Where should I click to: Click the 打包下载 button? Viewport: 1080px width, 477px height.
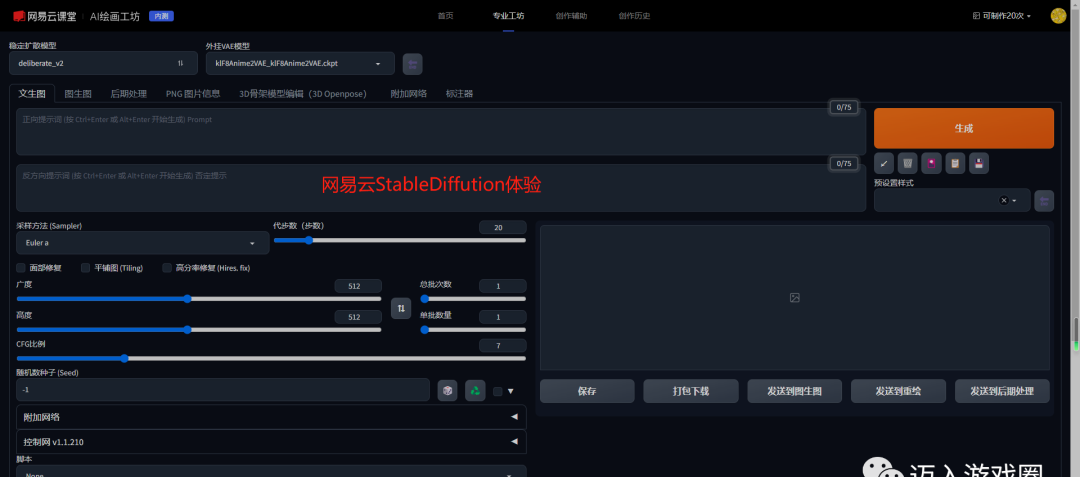[691, 391]
